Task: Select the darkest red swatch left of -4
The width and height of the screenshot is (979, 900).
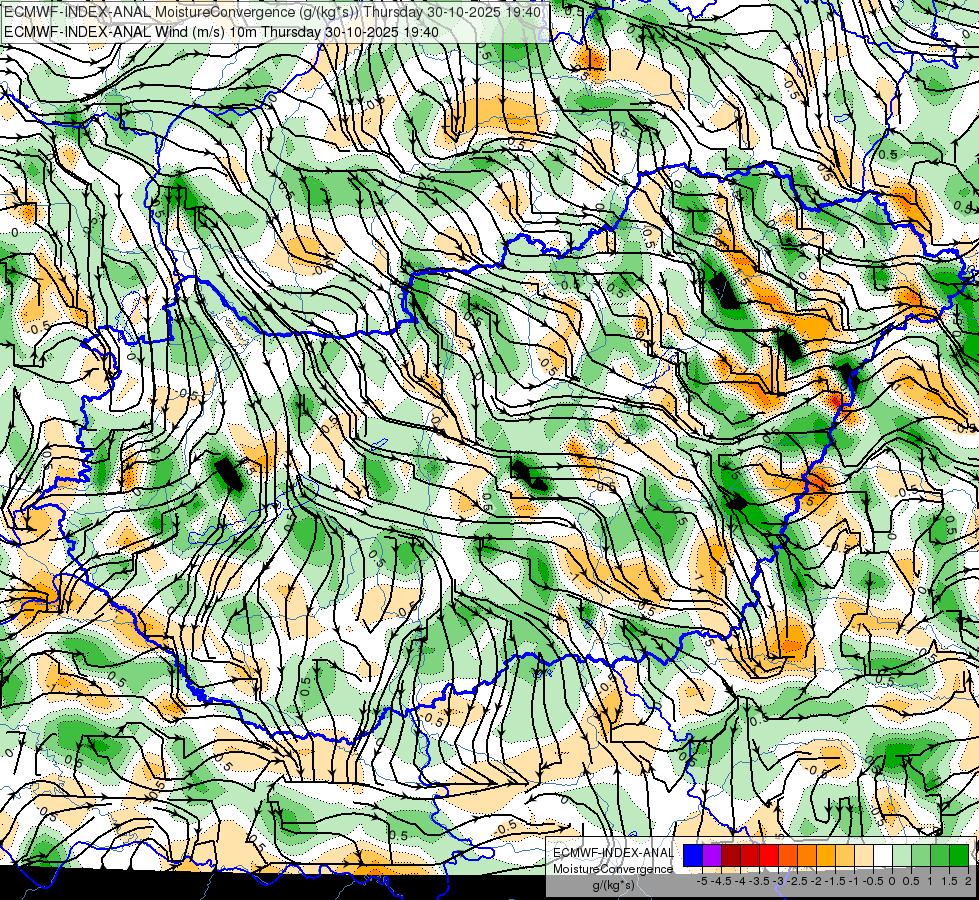Action: tap(731, 856)
